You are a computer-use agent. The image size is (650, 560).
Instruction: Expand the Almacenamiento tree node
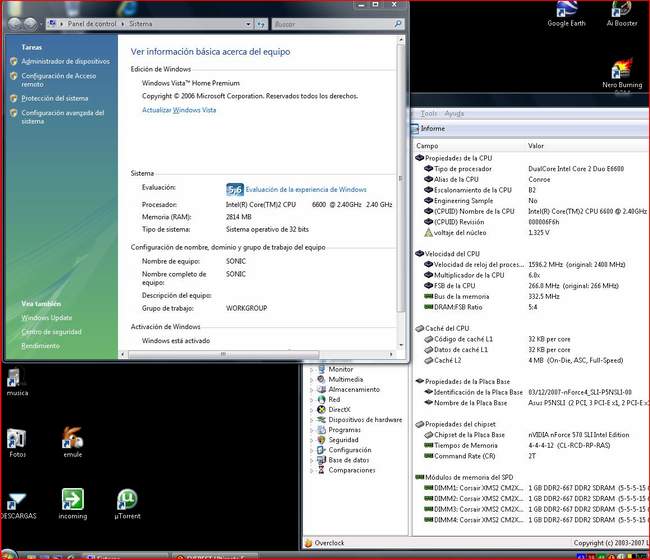click(x=311, y=389)
